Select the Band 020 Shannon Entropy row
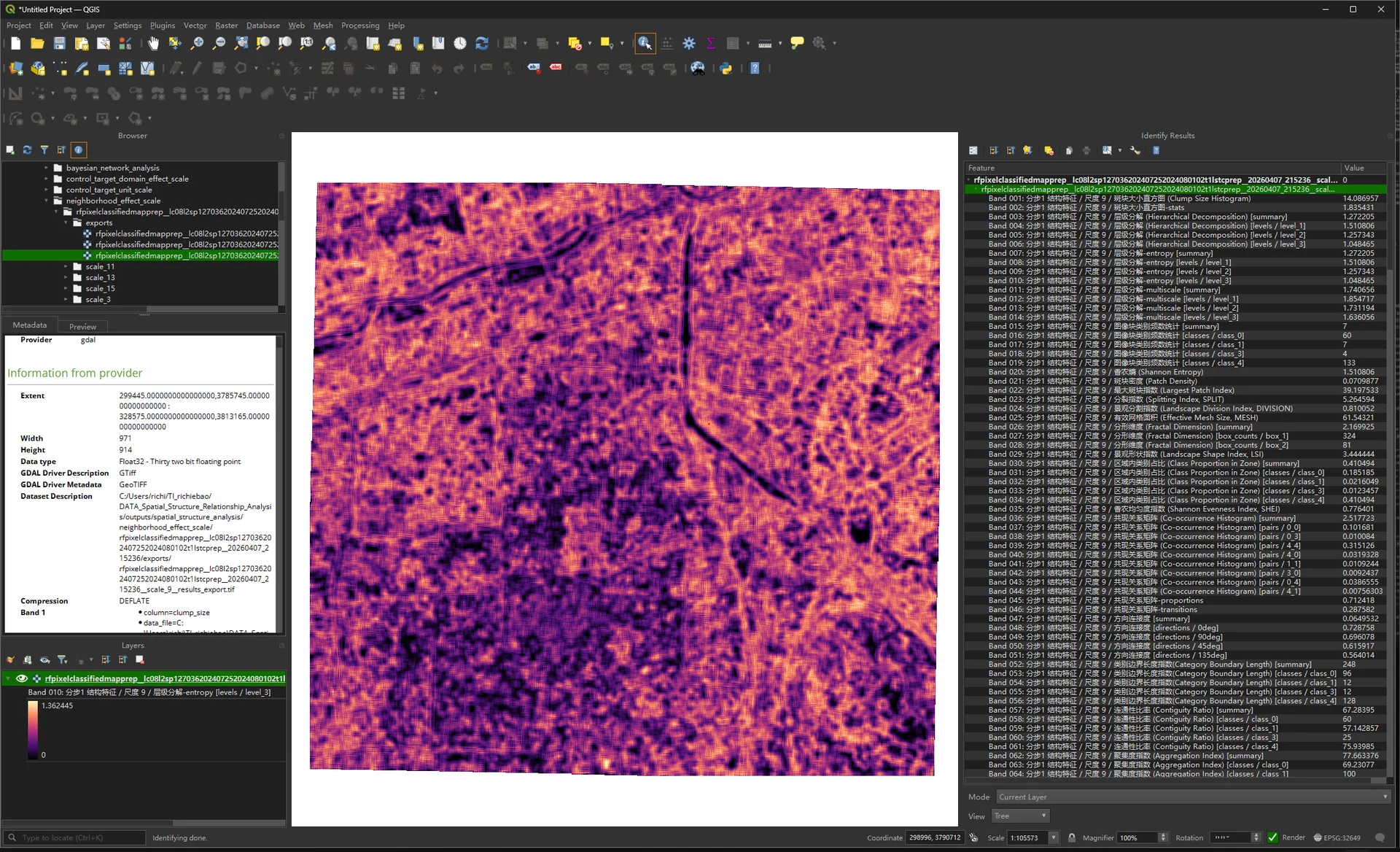Image resolution: width=1400 pixels, height=852 pixels. 1175,372
